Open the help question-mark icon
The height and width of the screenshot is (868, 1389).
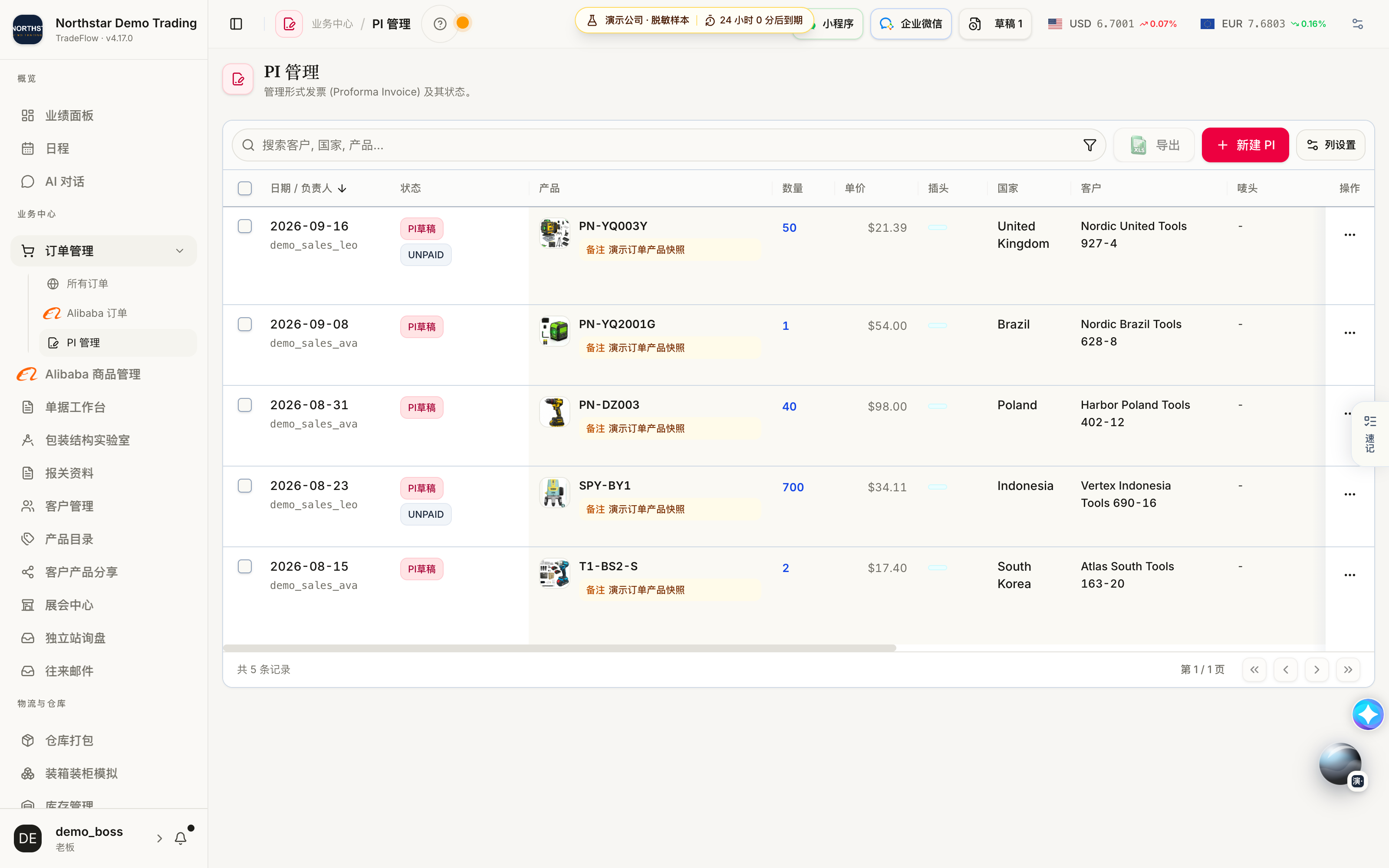point(440,23)
